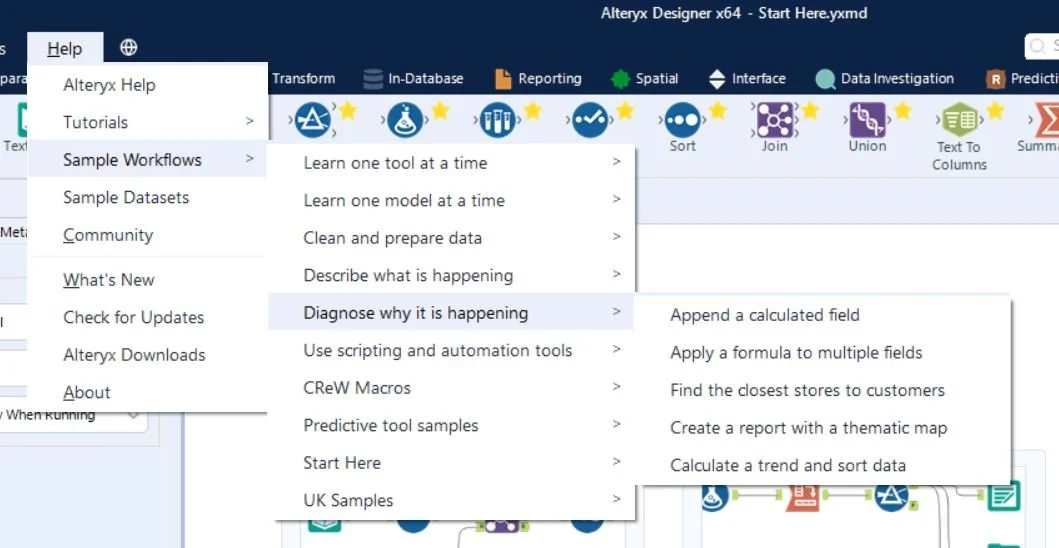
Task: Click the Reporting category paper icon
Action: (503, 79)
